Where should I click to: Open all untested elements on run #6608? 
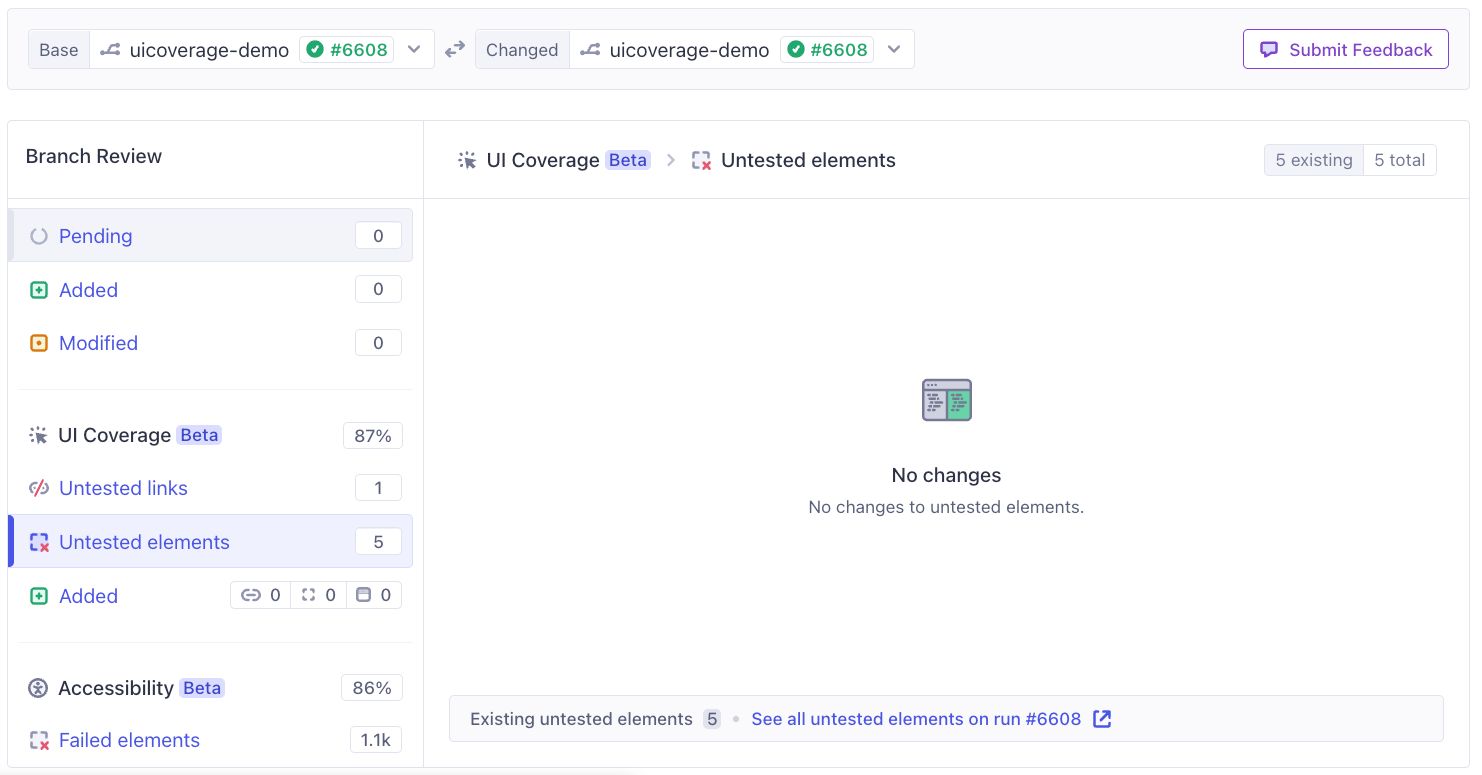(x=917, y=718)
